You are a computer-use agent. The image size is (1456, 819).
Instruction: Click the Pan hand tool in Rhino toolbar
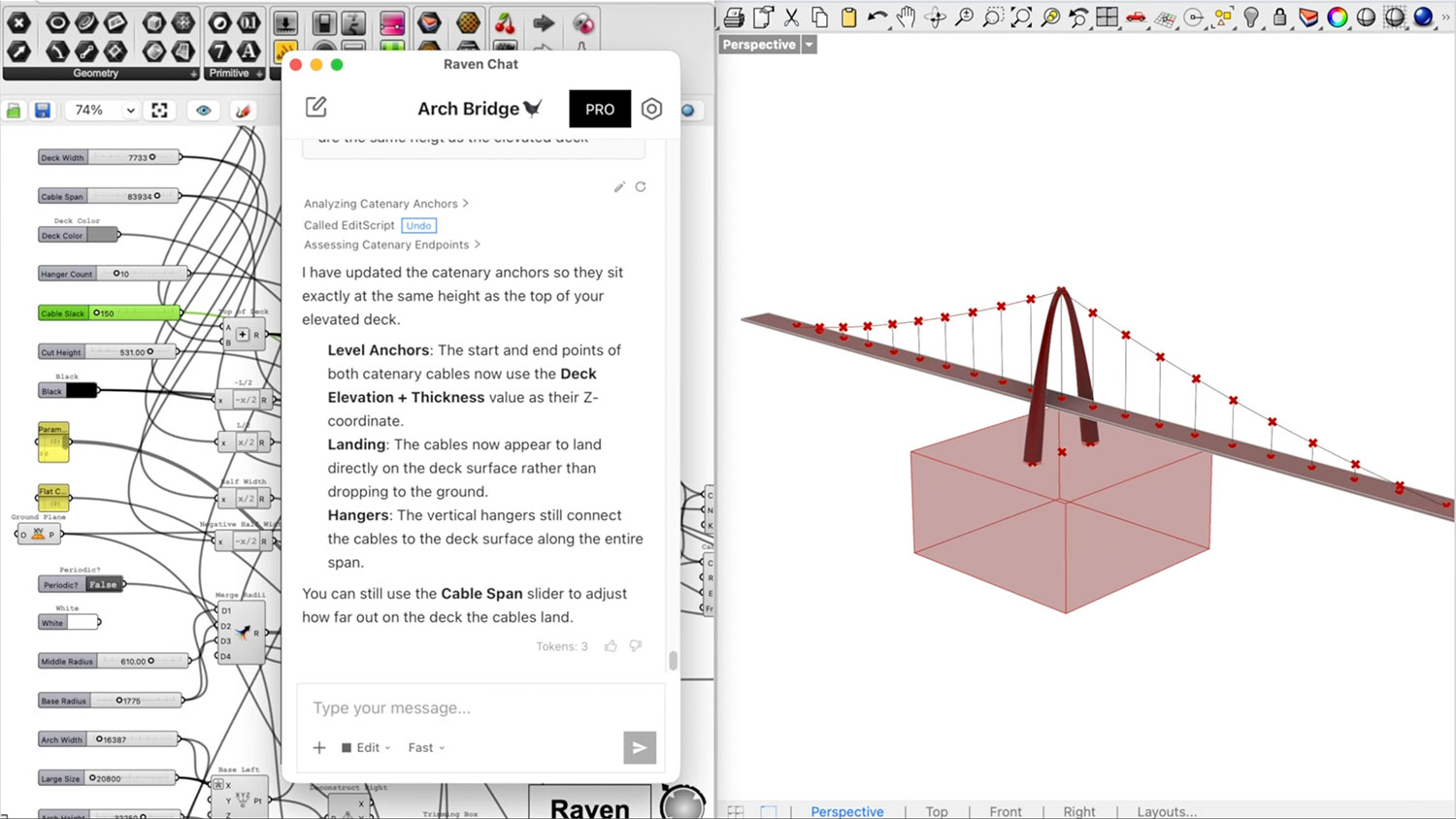pyautogui.click(x=906, y=17)
